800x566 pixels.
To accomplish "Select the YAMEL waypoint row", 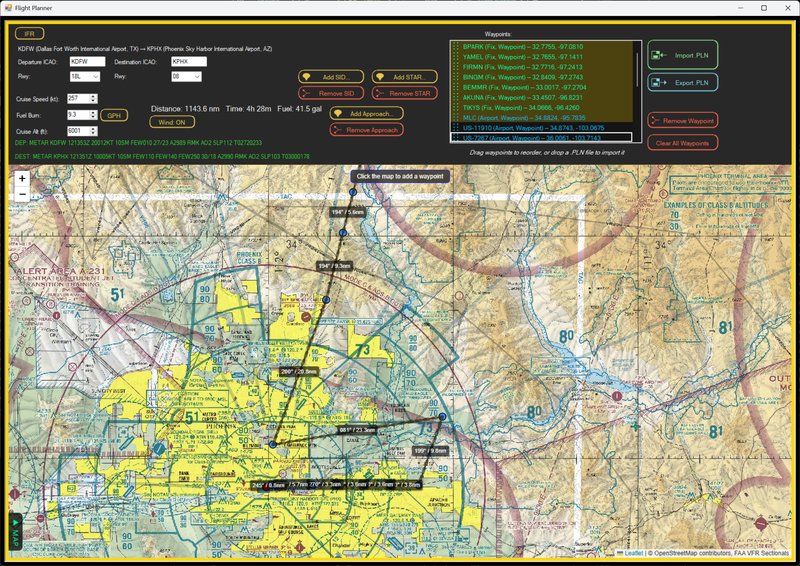I will click(542, 57).
